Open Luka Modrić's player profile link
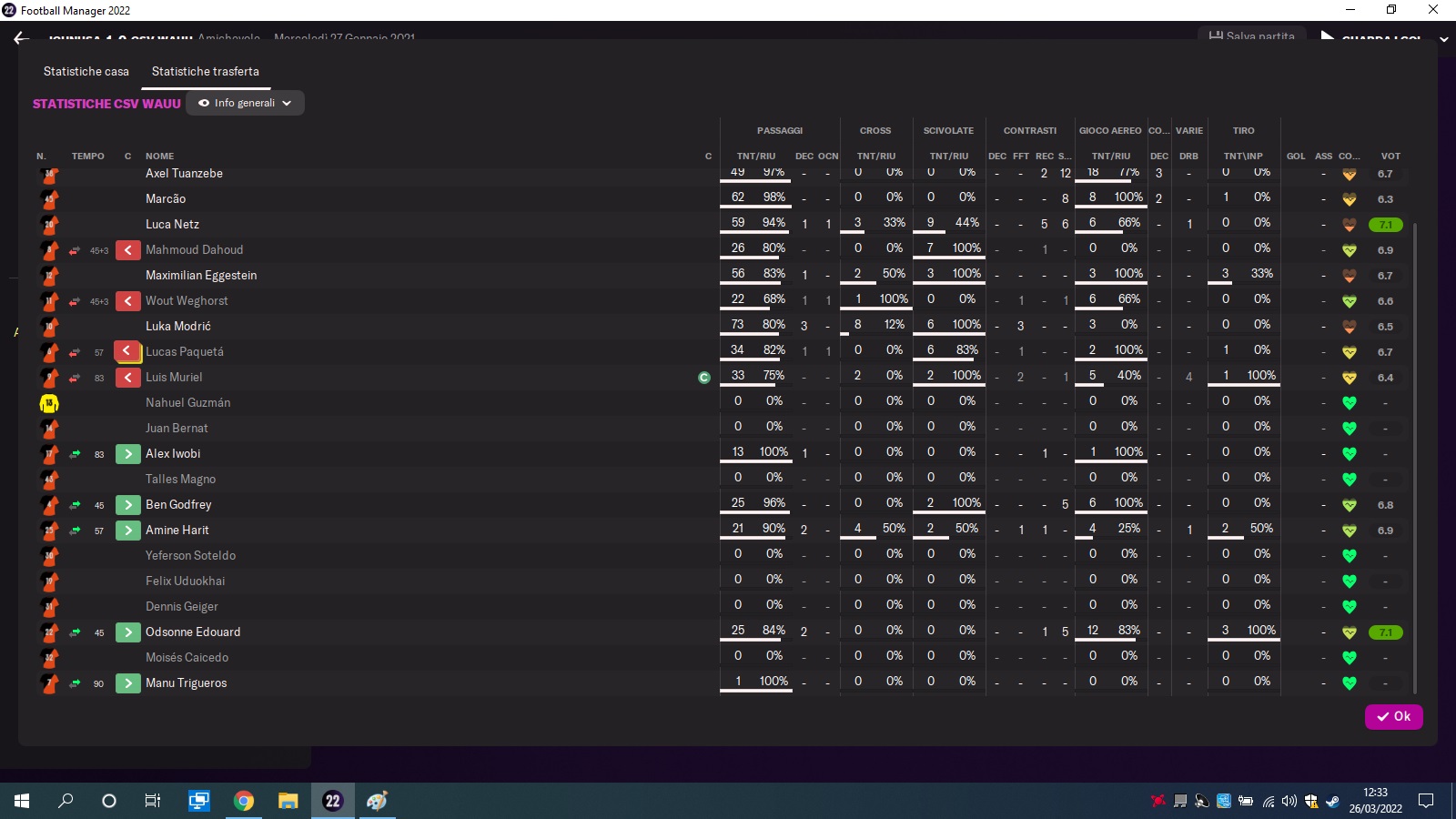1456x819 pixels. [x=178, y=326]
